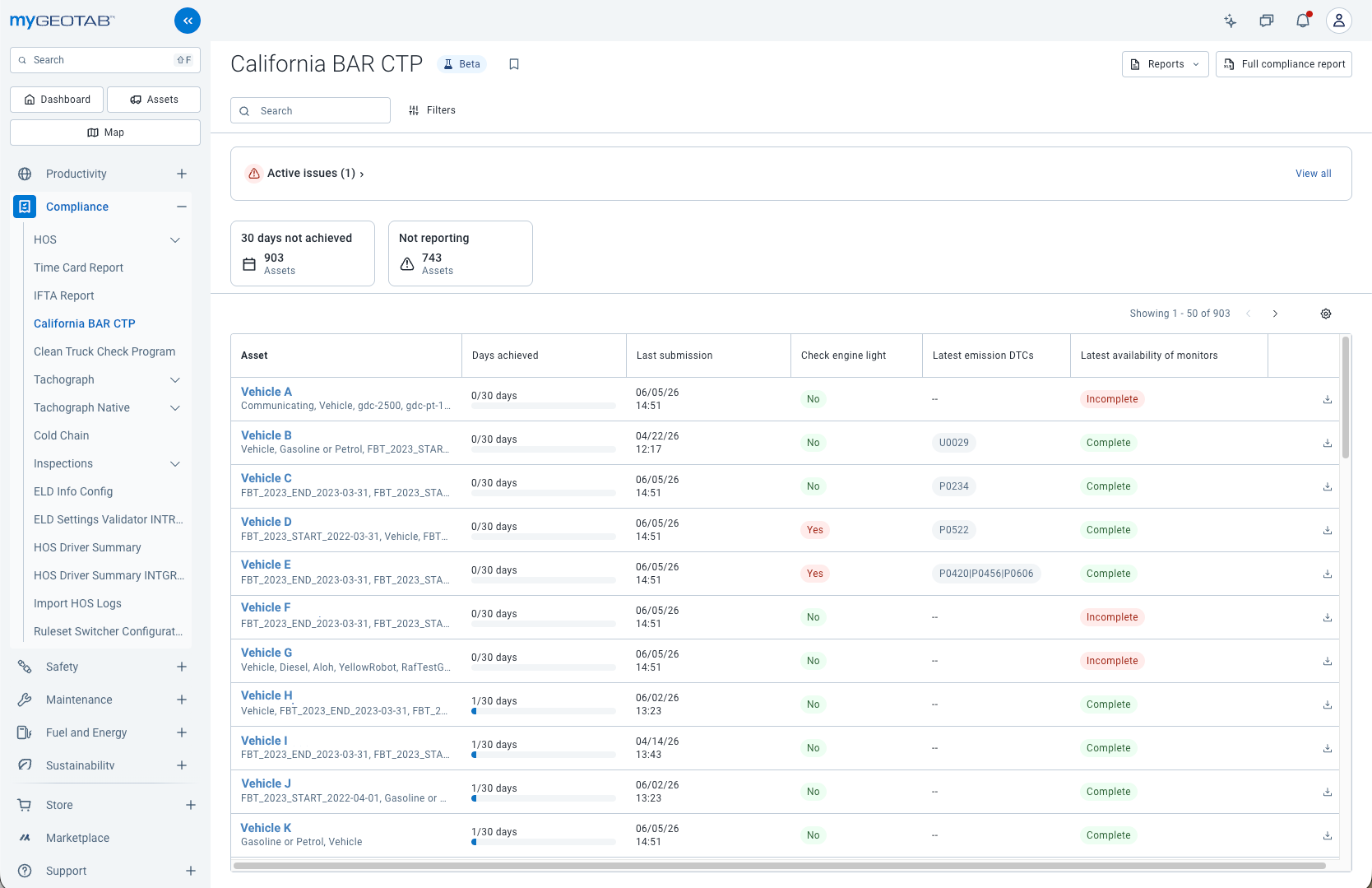Expand the Tachograph submenu
This screenshot has height=888, width=1372.
click(x=175, y=379)
